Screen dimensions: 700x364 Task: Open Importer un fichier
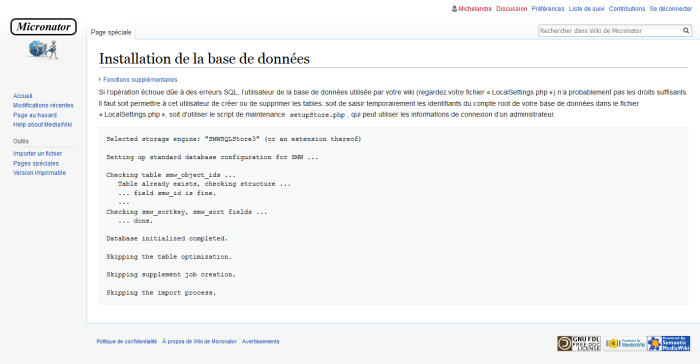pos(38,154)
